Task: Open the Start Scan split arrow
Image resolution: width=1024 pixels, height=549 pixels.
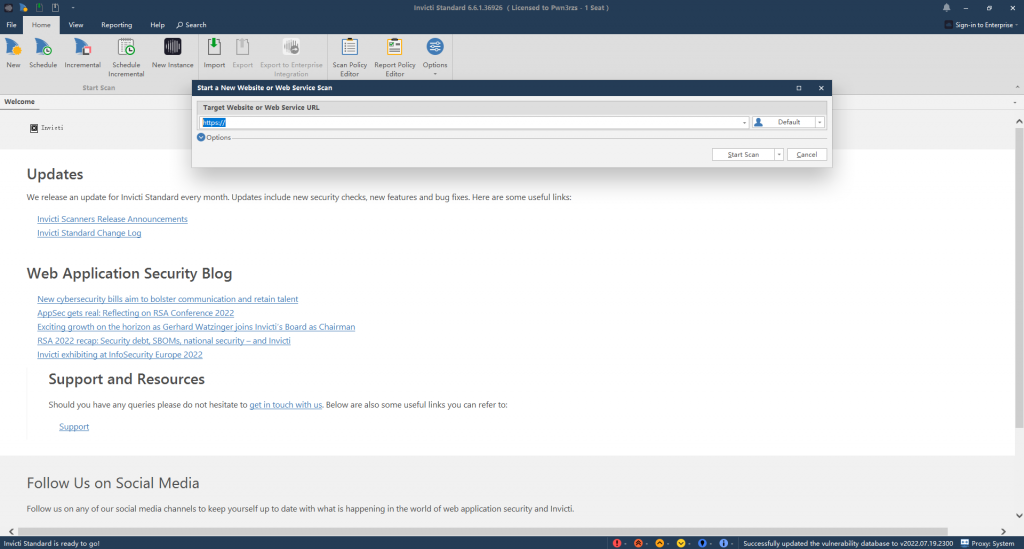Action: click(x=779, y=155)
